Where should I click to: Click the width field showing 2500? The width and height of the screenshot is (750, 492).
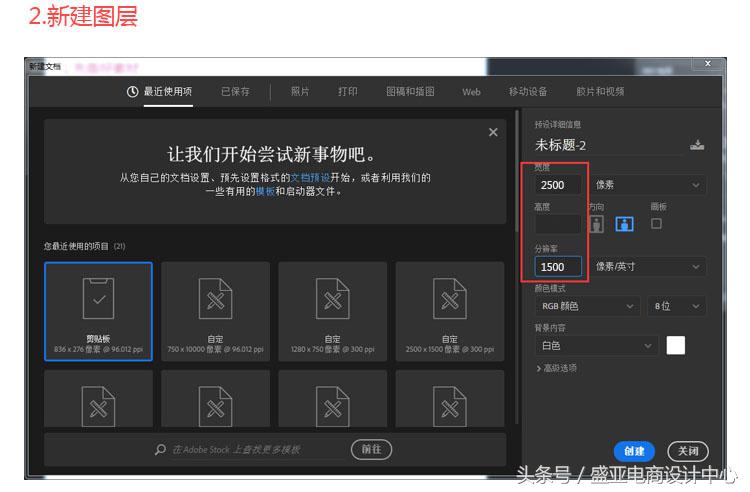(558, 185)
